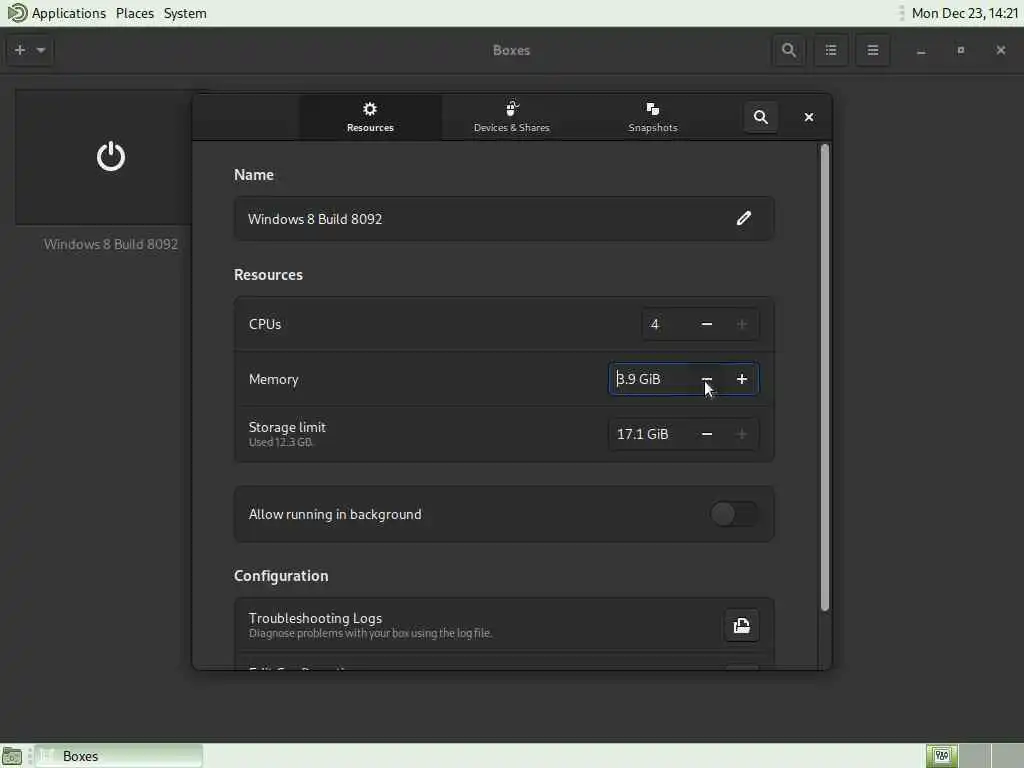The height and width of the screenshot is (768, 1024).
Task: Increase the CPUs count
Action: point(741,325)
